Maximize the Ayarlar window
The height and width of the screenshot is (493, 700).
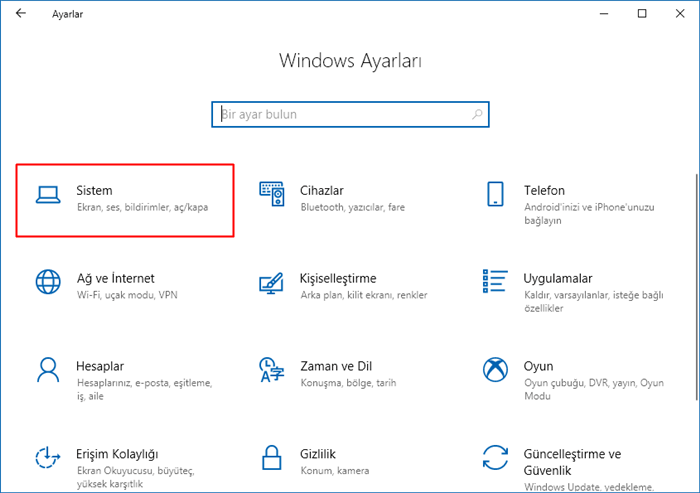click(642, 14)
